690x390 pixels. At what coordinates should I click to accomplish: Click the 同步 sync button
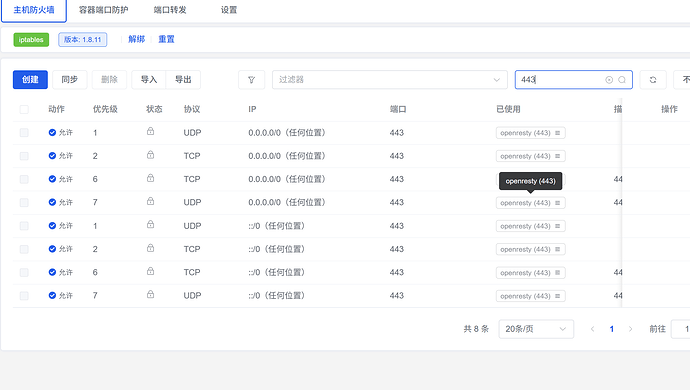(70, 80)
